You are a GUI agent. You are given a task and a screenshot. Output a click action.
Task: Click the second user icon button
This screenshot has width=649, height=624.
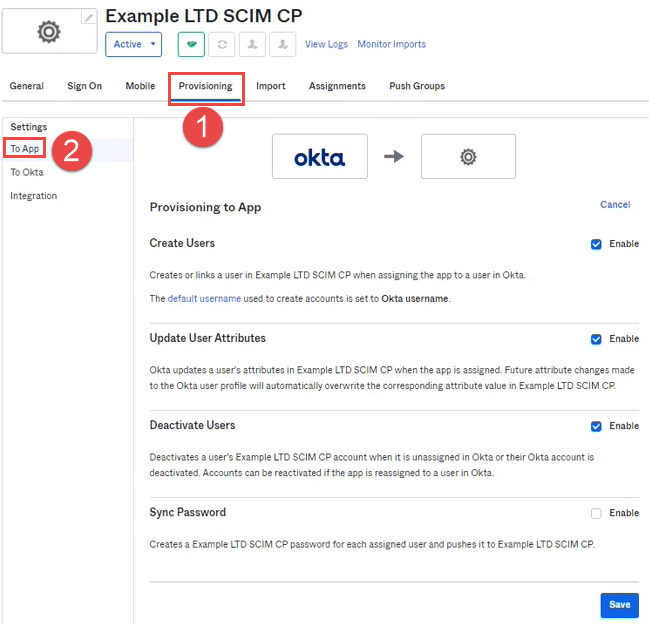[x=284, y=45]
